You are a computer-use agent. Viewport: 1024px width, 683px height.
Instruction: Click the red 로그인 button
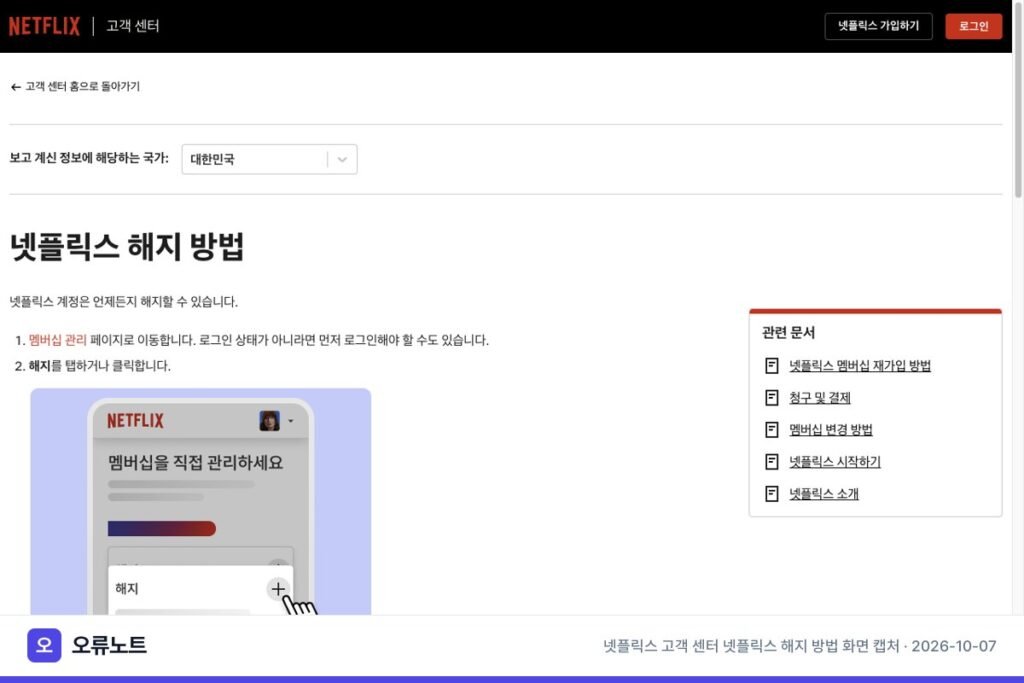[973, 26]
